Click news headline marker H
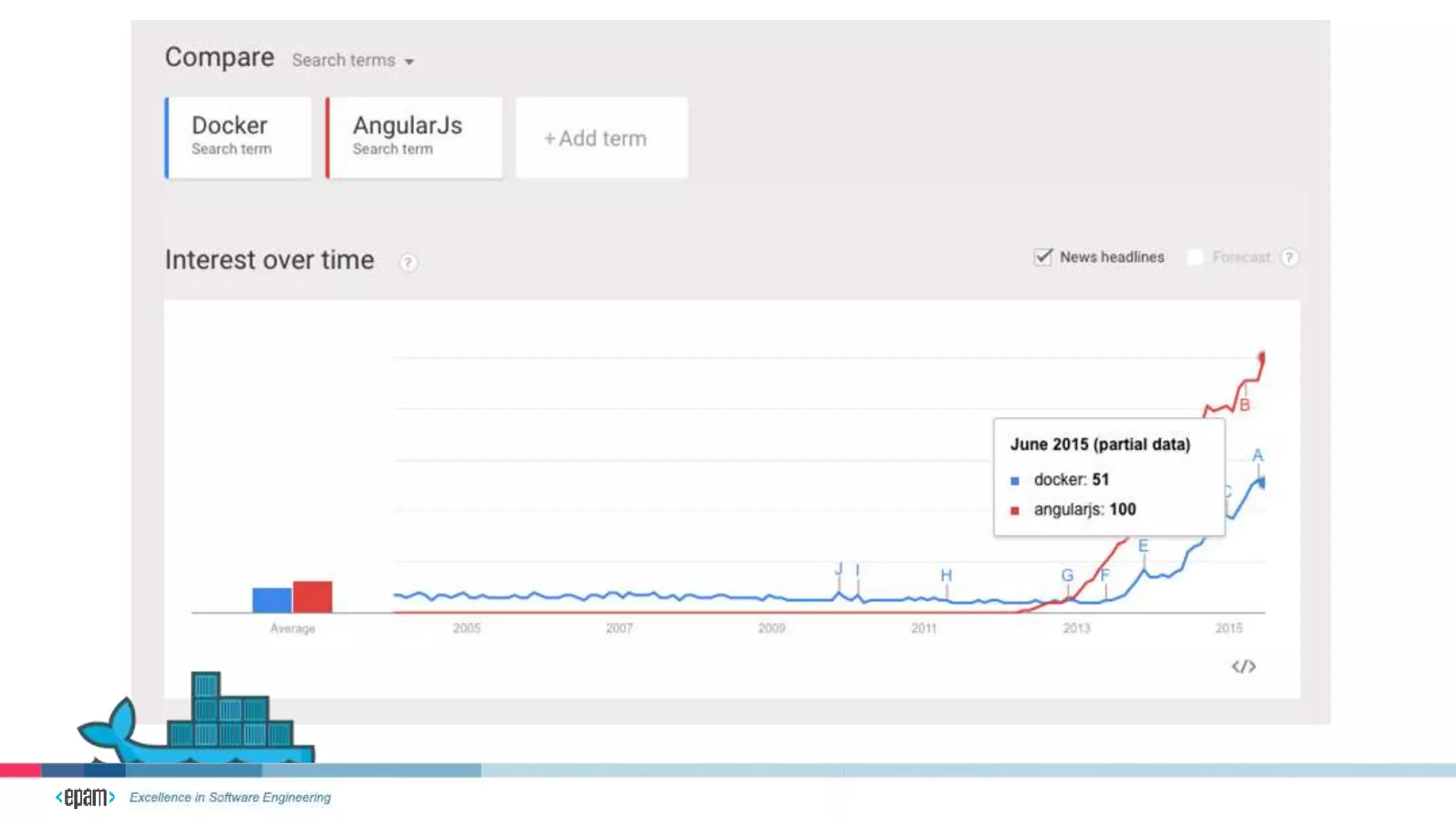 (x=946, y=575)
